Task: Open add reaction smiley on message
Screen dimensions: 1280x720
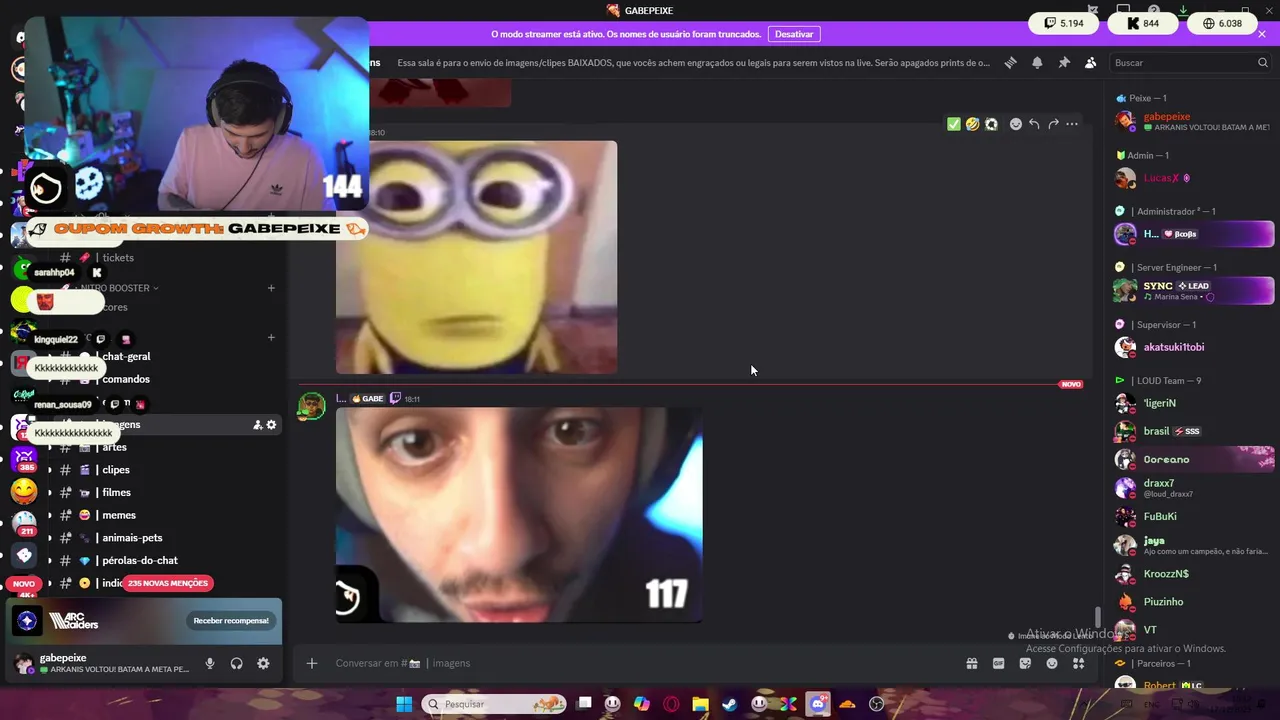Action: 1016,124
